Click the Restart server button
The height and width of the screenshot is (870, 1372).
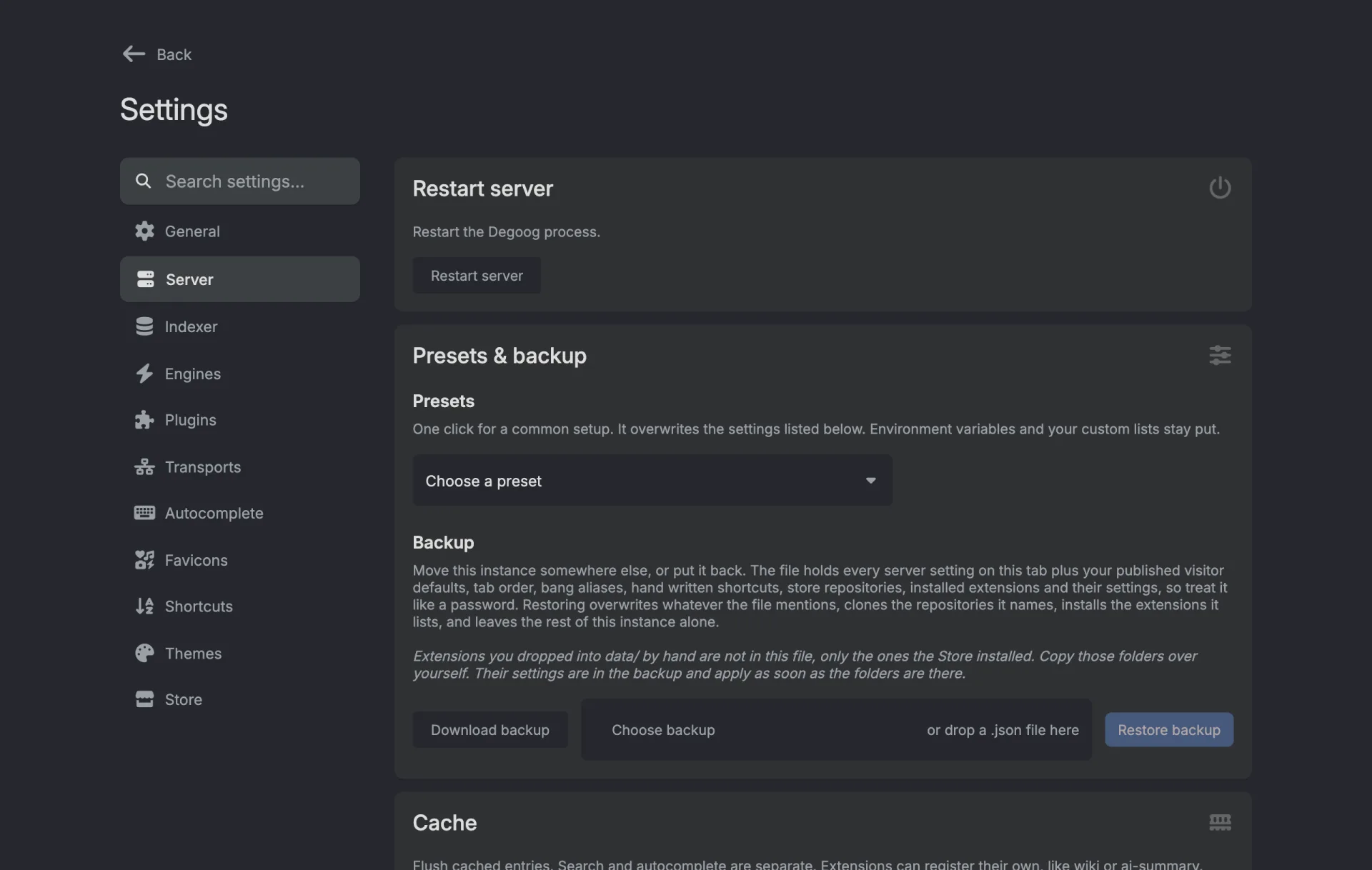point(477,276)
